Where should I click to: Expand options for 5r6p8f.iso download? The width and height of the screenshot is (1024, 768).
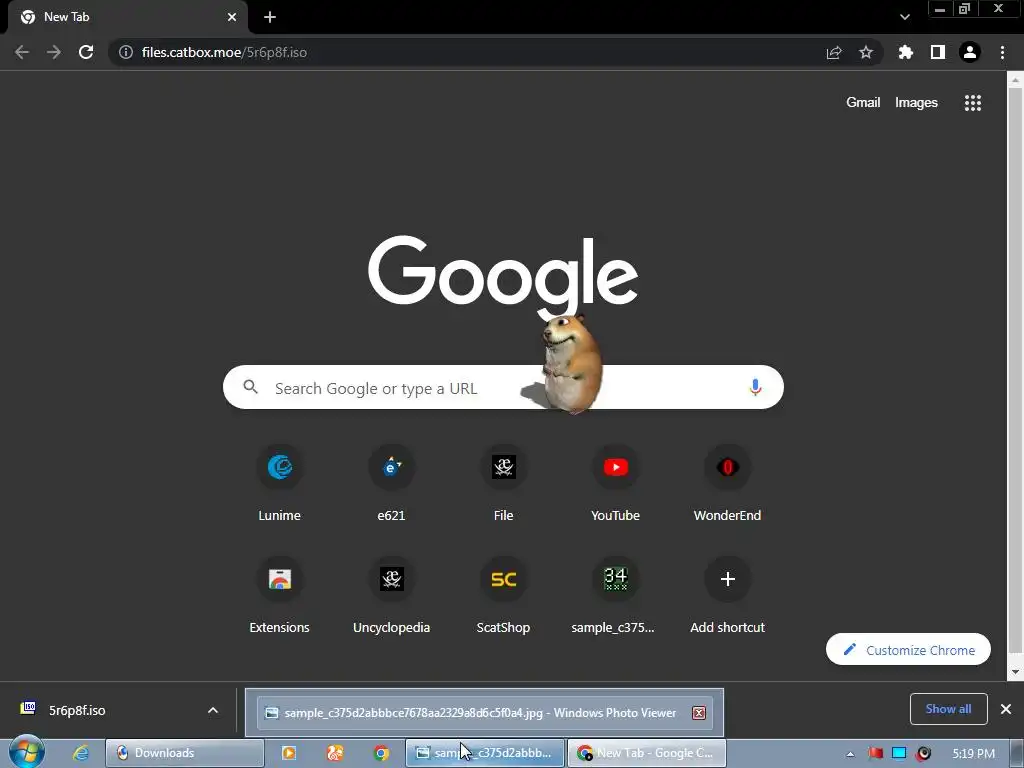pos(213,710)
